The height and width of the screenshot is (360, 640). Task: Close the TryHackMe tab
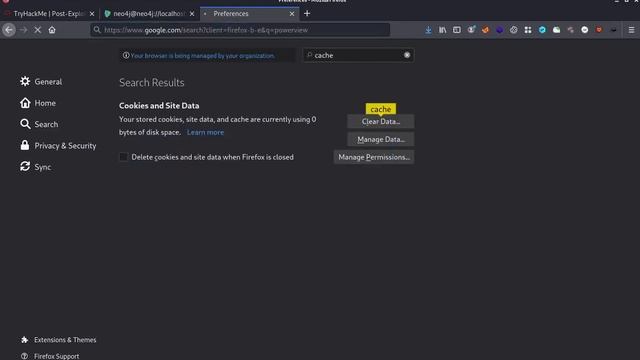pyautogui.click(x=92, y=13)
